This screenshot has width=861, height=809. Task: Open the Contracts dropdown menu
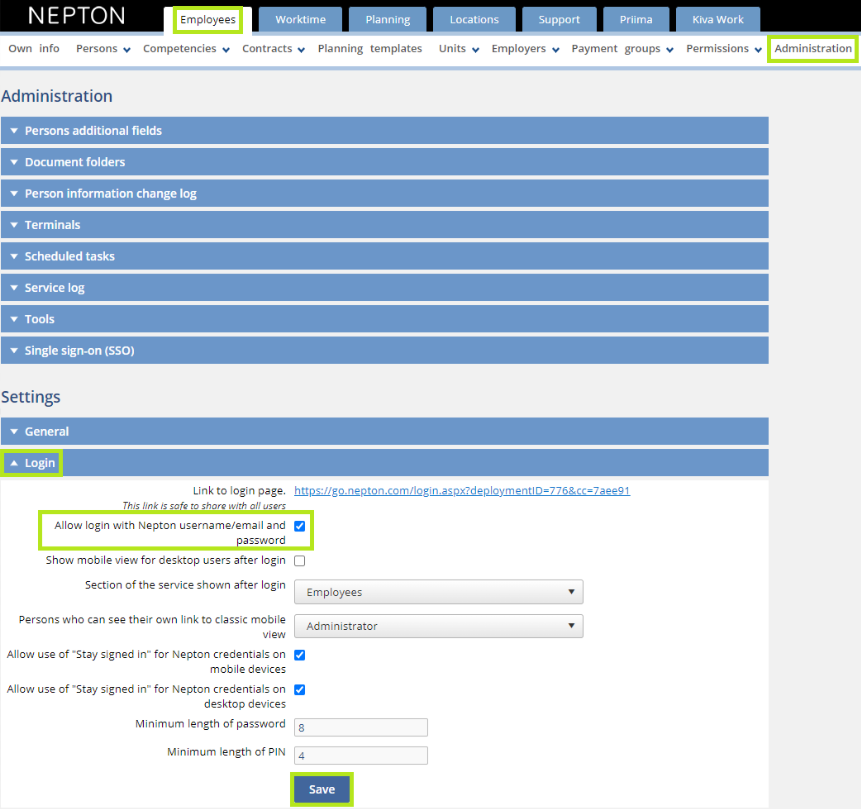pos(273,48)
